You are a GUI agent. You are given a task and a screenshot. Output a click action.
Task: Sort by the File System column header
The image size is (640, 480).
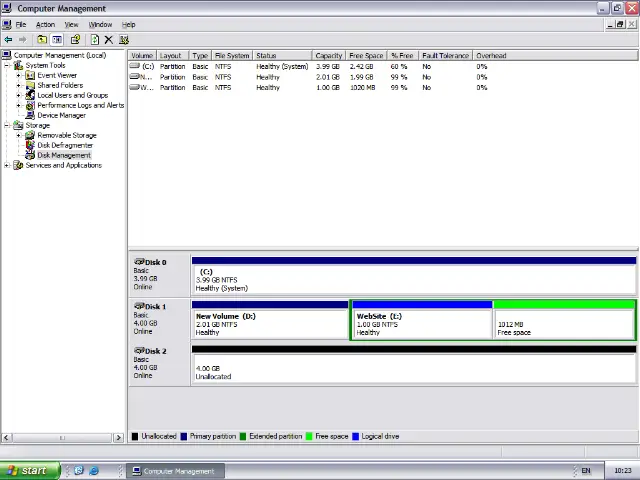232,56
